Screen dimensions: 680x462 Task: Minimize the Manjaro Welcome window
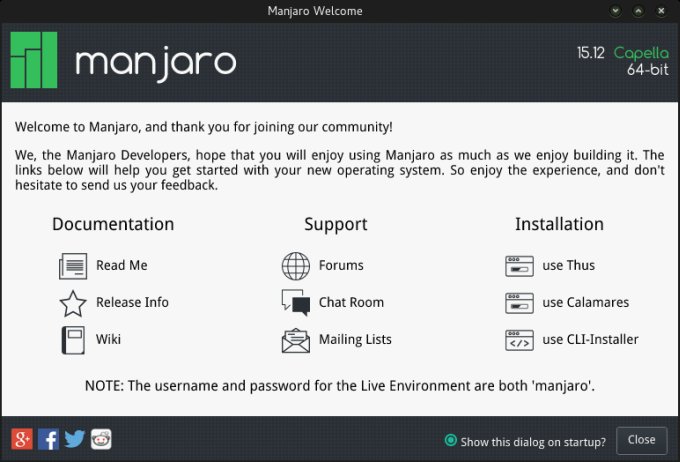[615, 11]
